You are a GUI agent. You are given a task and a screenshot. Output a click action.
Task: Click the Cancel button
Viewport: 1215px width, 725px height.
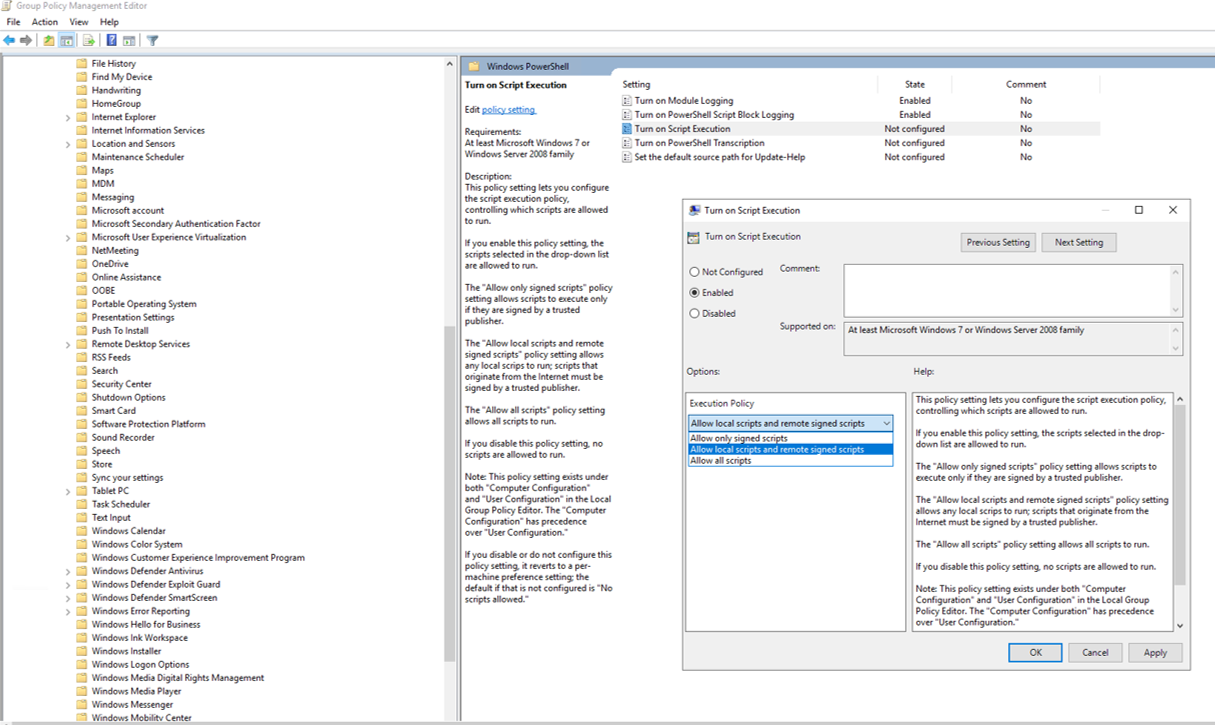[1095, 652]
